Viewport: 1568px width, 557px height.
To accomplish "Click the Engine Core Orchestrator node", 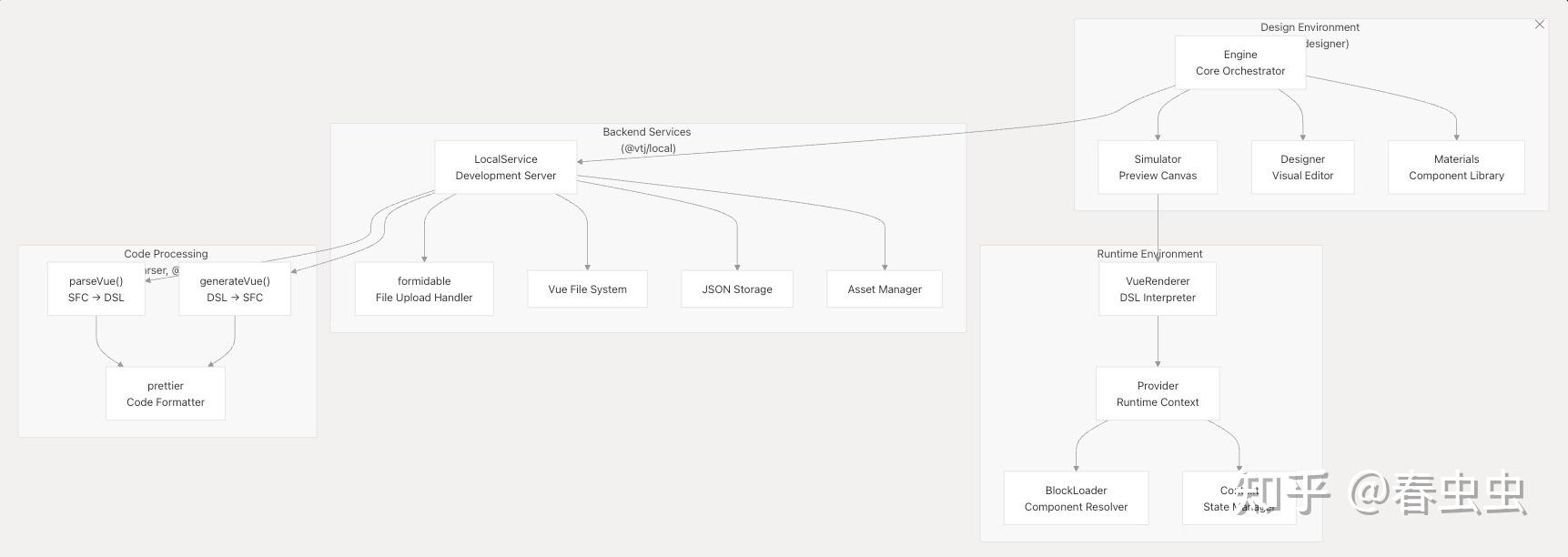I will pyautogui.click(x=1239, y=63).
